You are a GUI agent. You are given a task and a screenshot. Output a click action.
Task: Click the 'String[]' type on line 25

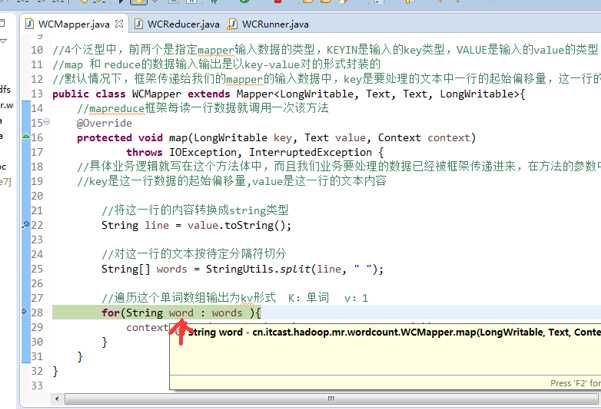[x=126, y=269]
